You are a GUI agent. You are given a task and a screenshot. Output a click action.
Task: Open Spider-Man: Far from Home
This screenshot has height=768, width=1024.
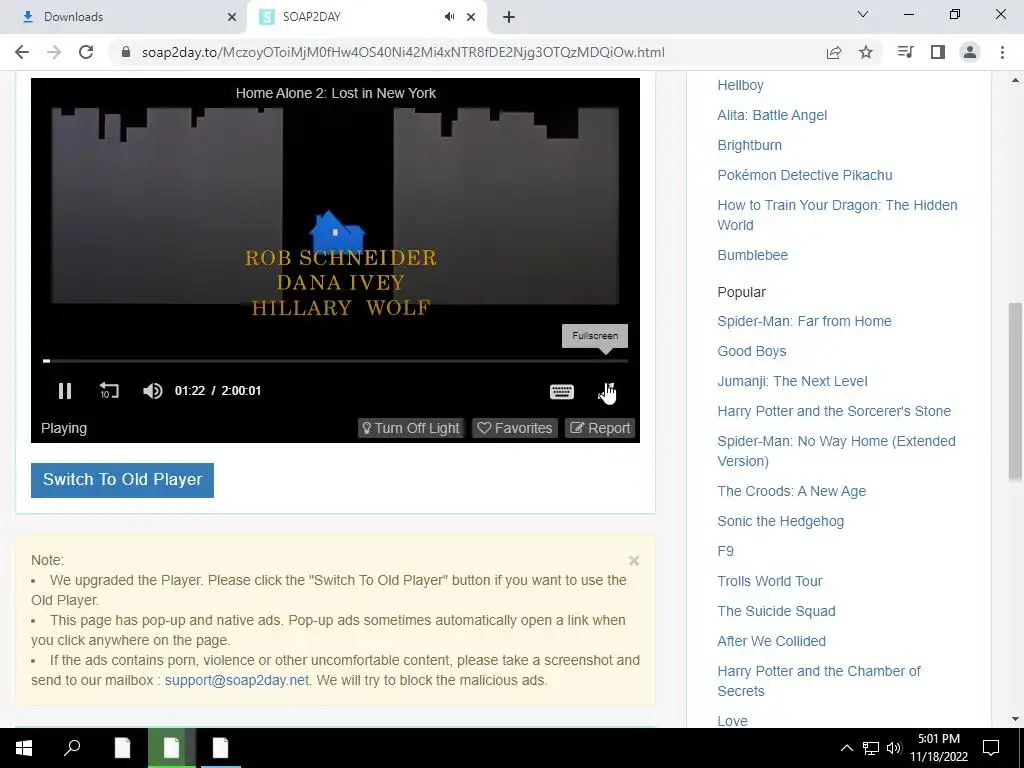point(804,321)
